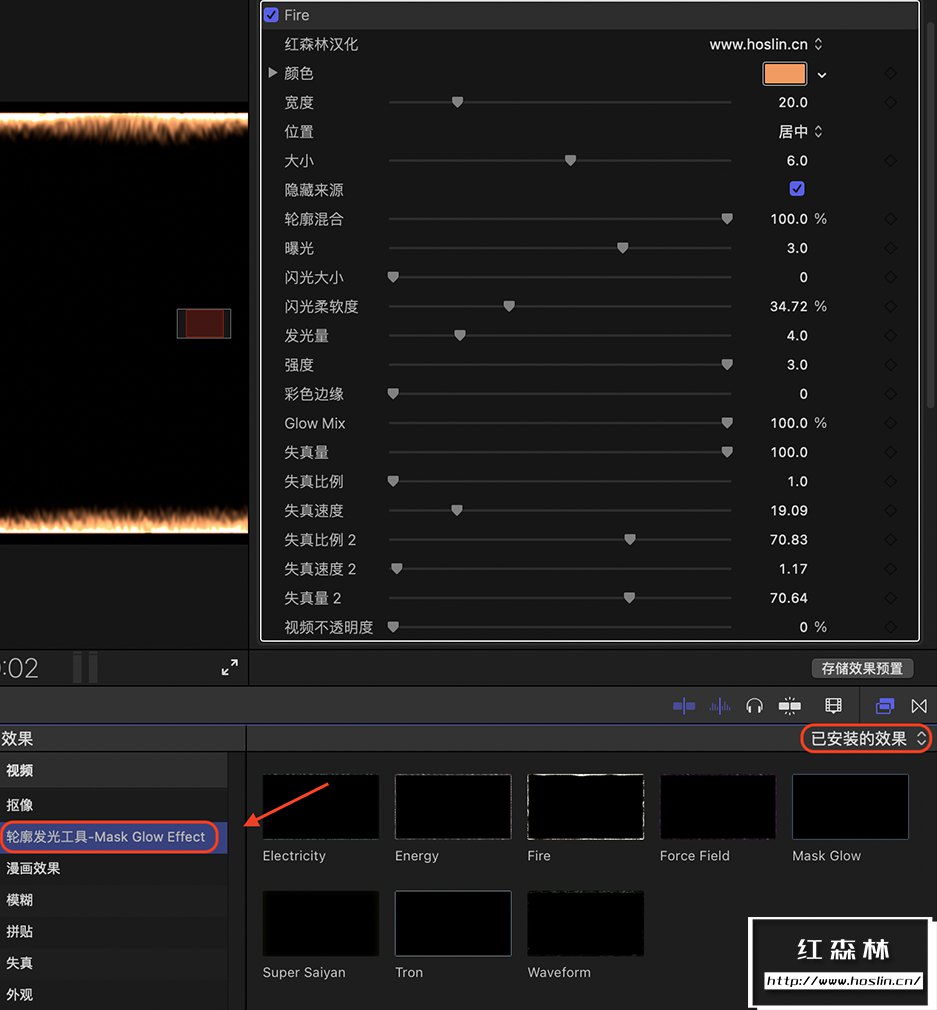The height and width of the screenshot is (1010, 937).
Task: Add keyframe for 轮廓混合 parameter
Action: point(891,219)
